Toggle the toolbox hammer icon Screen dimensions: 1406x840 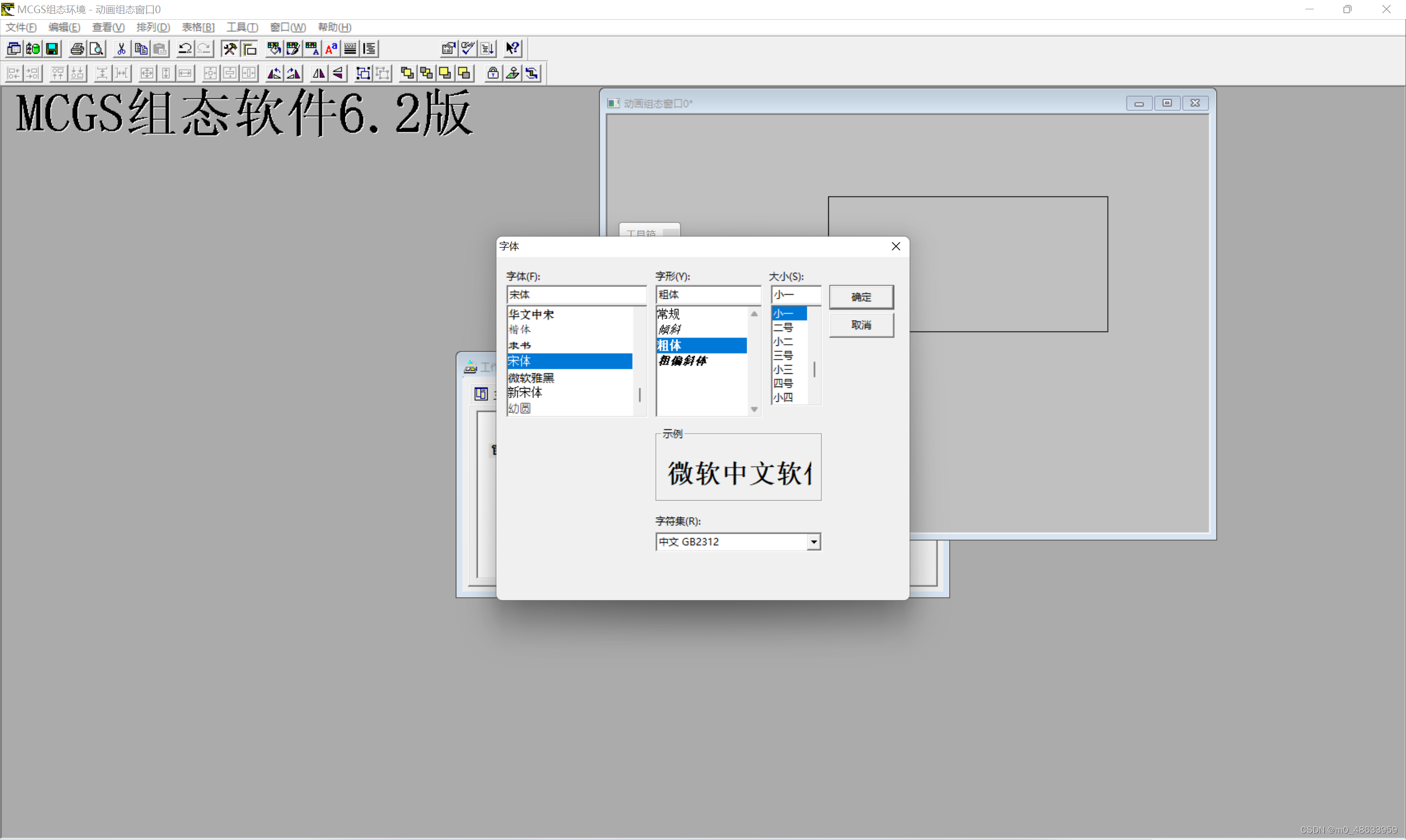point(230,49)
